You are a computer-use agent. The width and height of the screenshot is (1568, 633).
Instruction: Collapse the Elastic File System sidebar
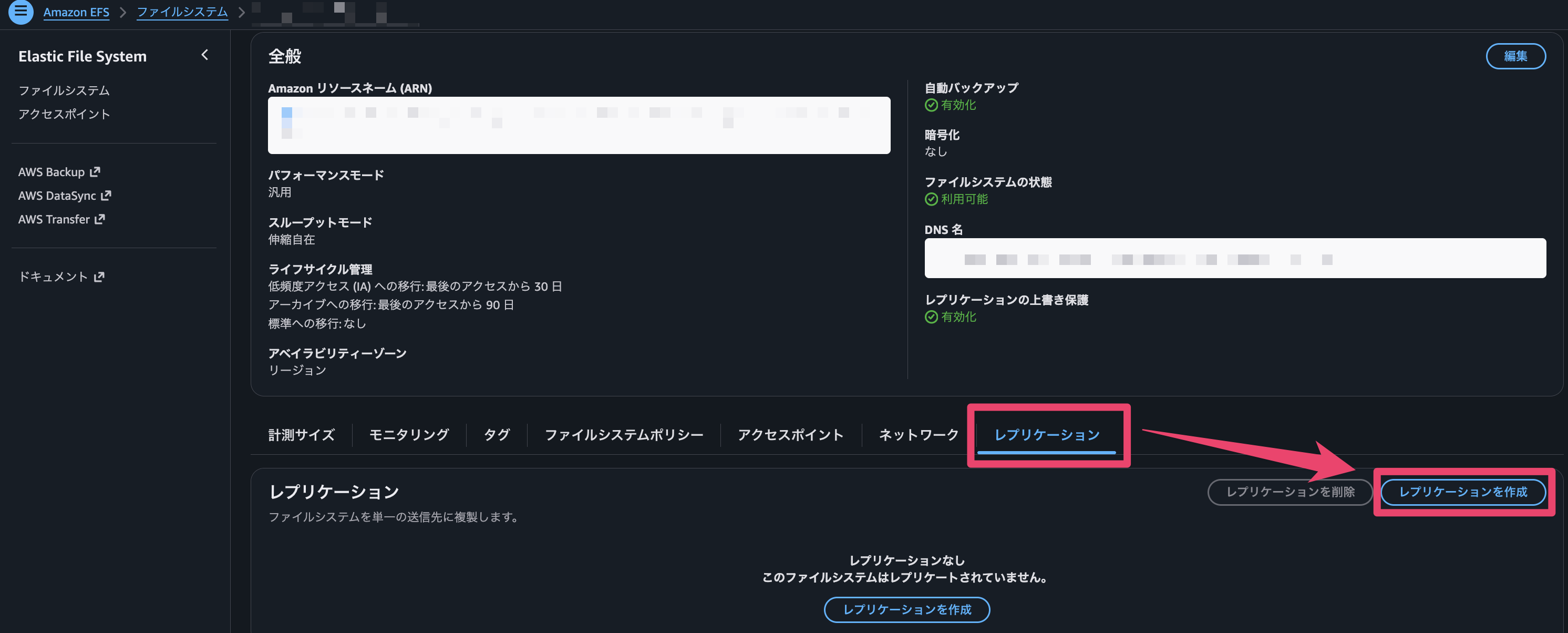pyautogui.click(x=204, y=55)
